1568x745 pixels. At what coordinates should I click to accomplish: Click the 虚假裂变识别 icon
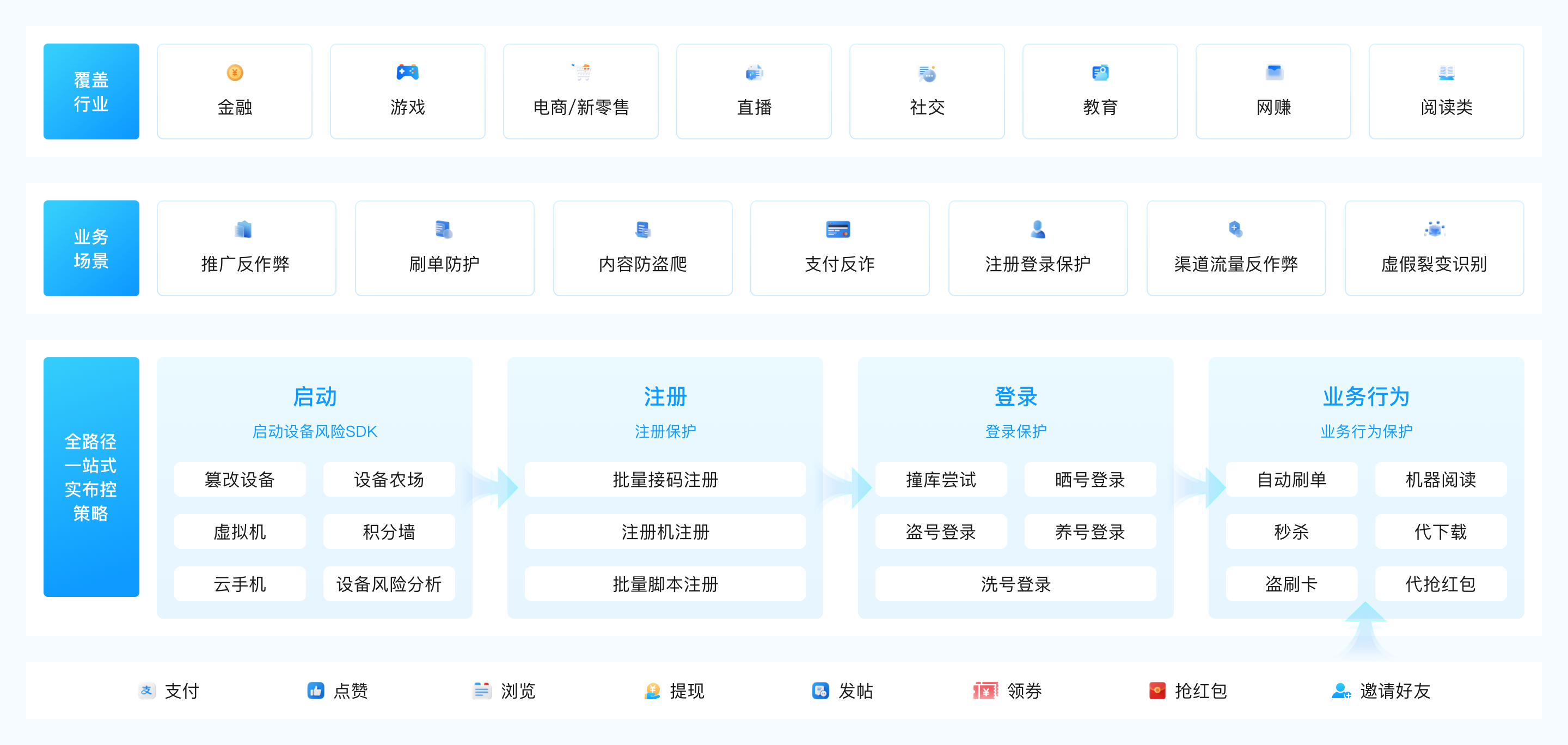pyautogui.click(x=1435, y=229)
